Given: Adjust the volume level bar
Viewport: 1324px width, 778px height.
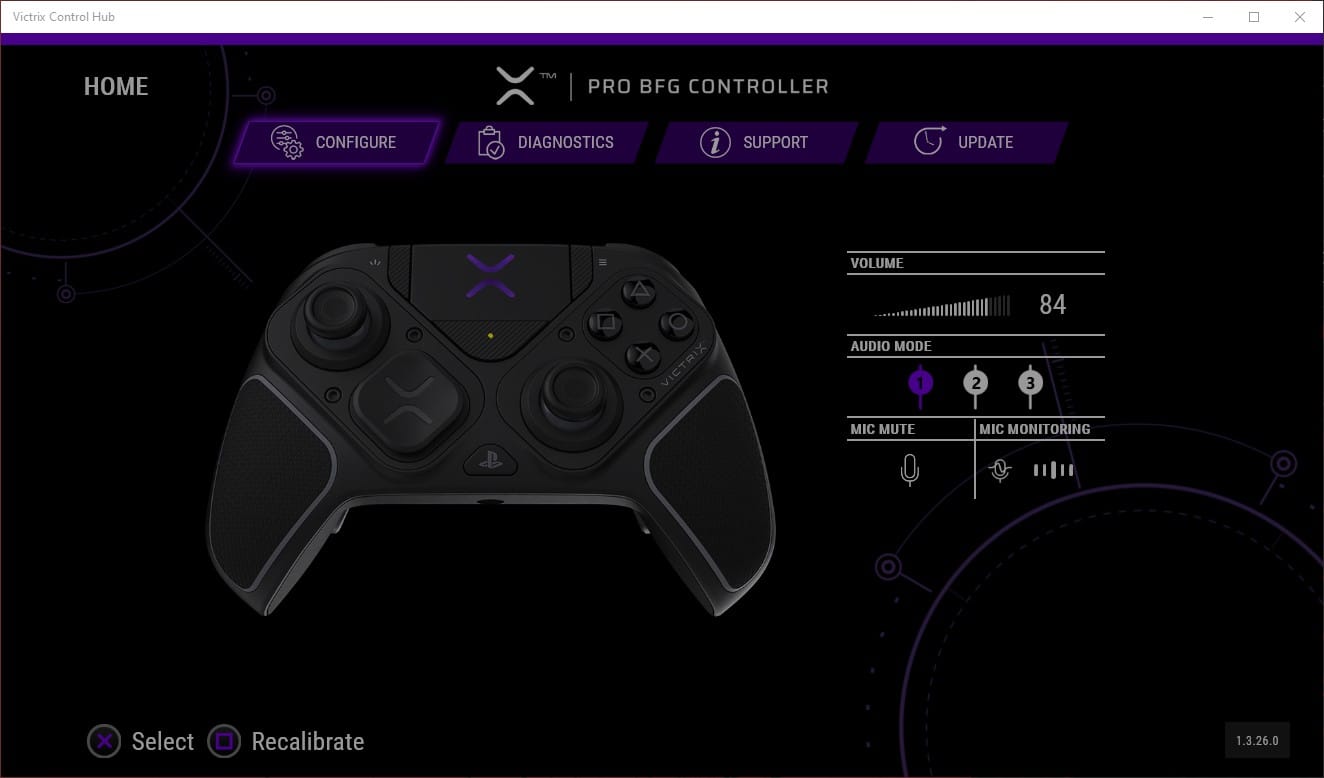Looking at the screenshot, I should pyautogui.click(x=941, y=305).
